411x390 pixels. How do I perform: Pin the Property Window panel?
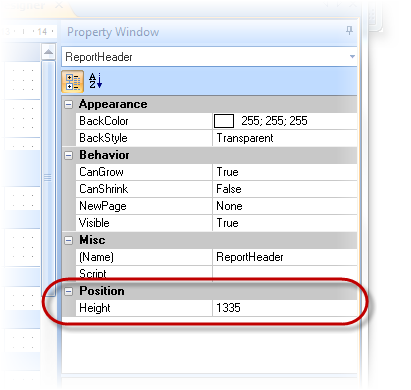[349, 31]
